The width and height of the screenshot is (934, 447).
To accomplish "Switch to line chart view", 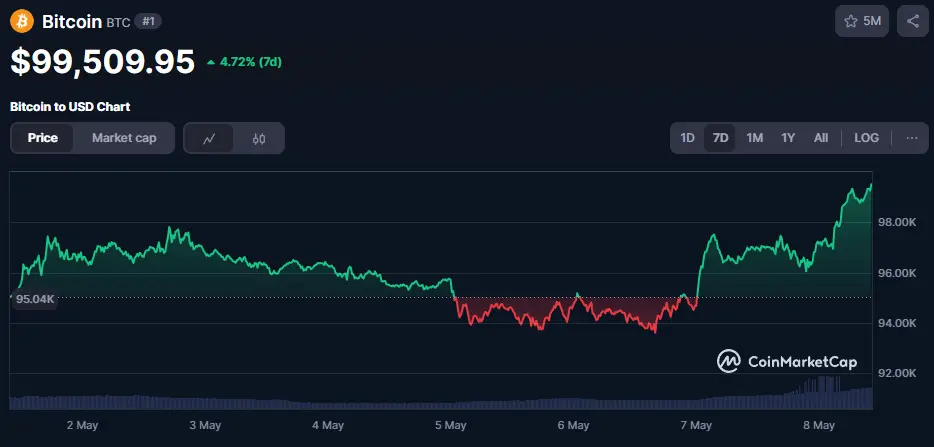I will (x=209, y=138).
